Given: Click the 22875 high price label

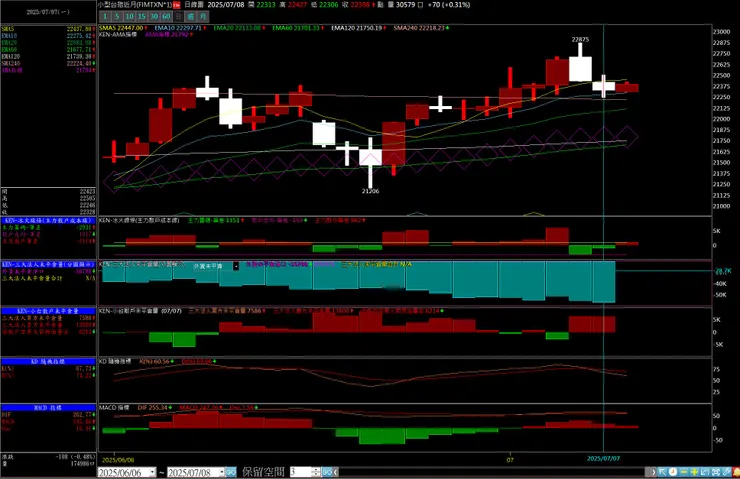Looking at the screenshot, I should [x=580, y=39].
